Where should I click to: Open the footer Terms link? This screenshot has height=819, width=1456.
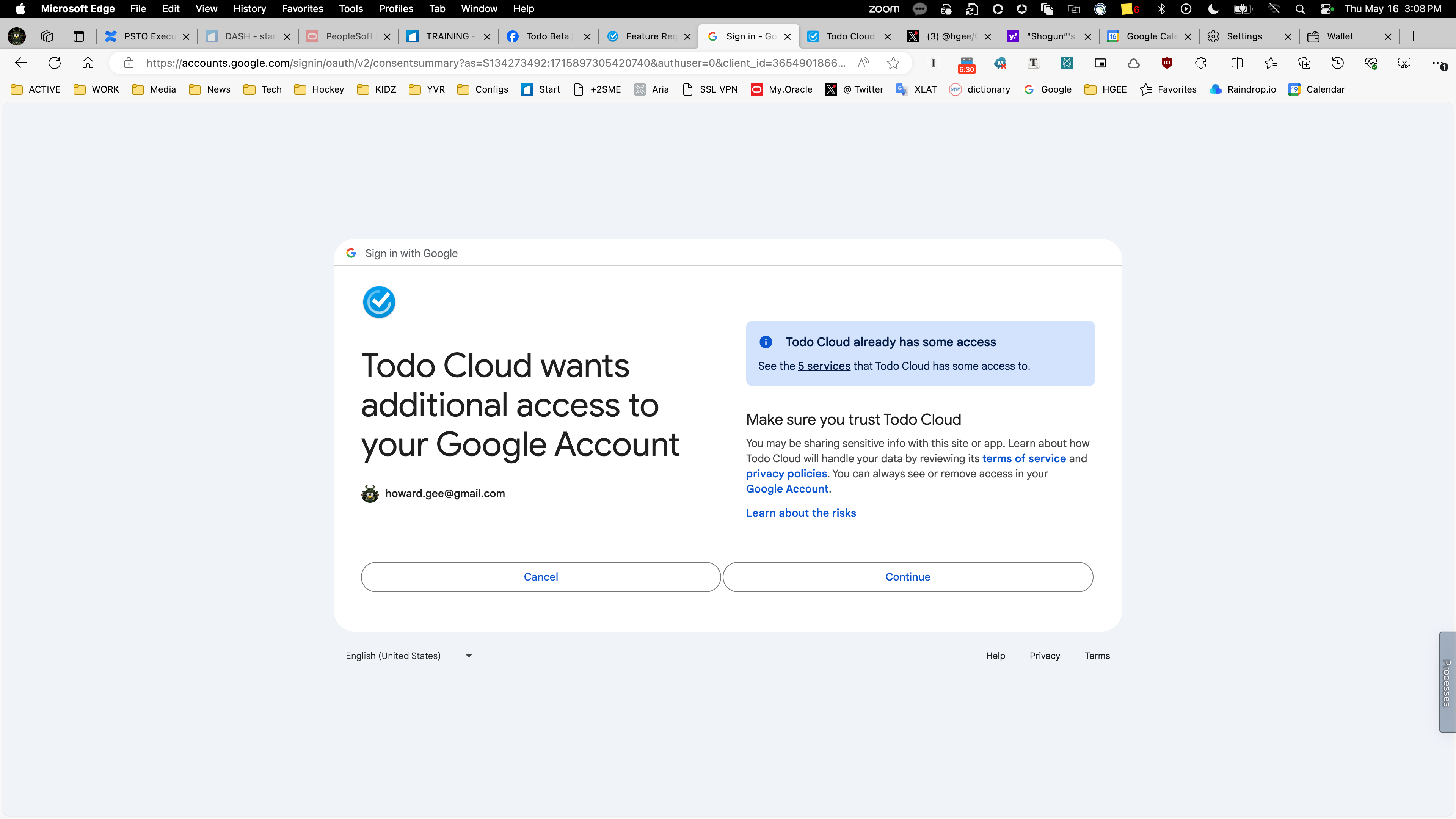(1097, 656)
